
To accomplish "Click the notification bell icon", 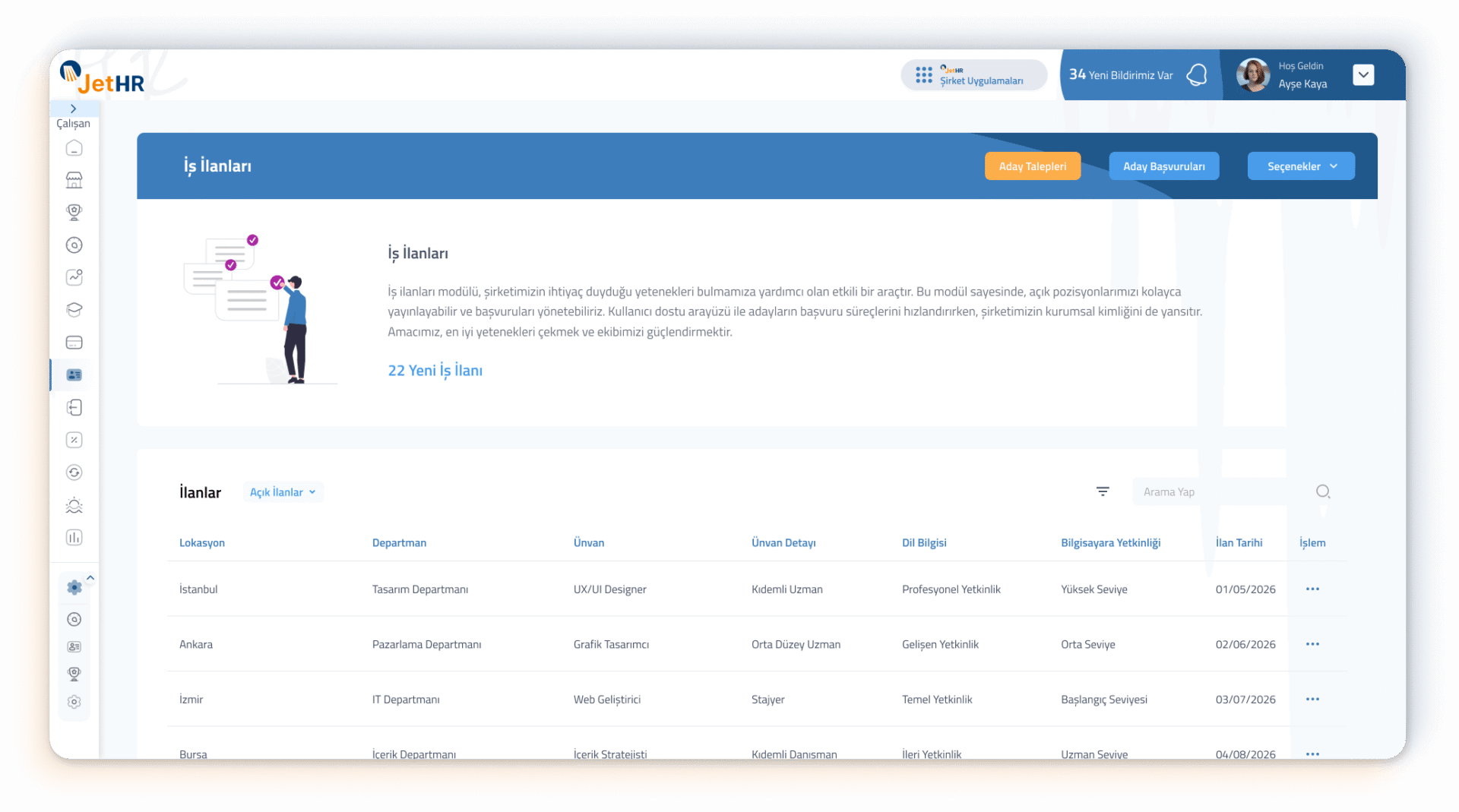I will [1197, 74].
